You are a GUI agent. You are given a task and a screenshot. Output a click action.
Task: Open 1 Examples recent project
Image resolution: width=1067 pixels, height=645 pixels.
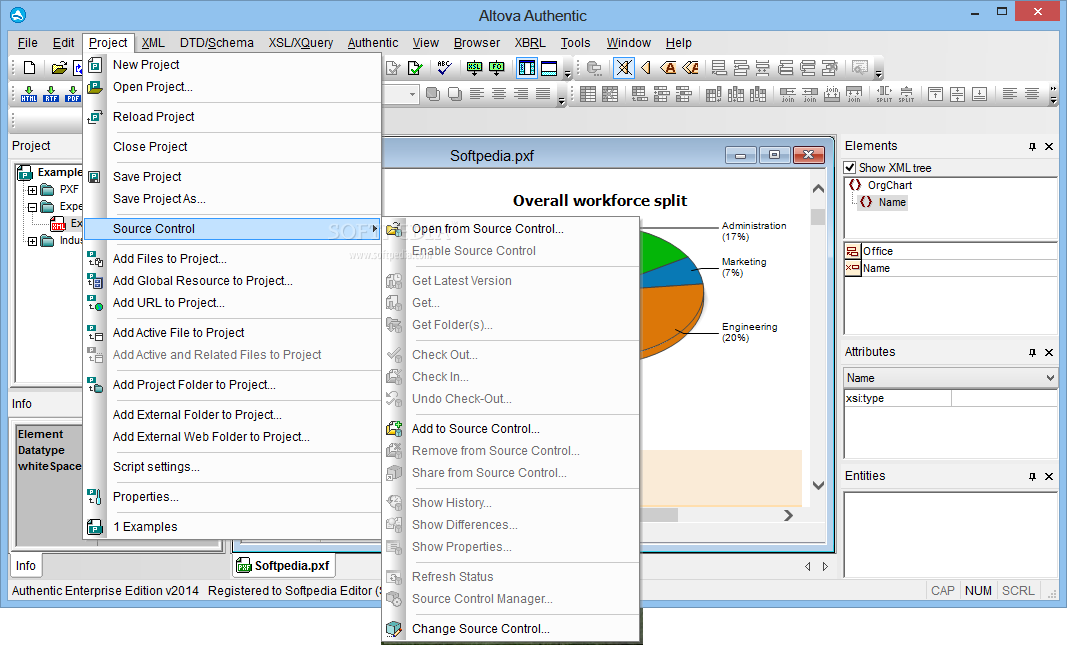[x=231, y=527]
